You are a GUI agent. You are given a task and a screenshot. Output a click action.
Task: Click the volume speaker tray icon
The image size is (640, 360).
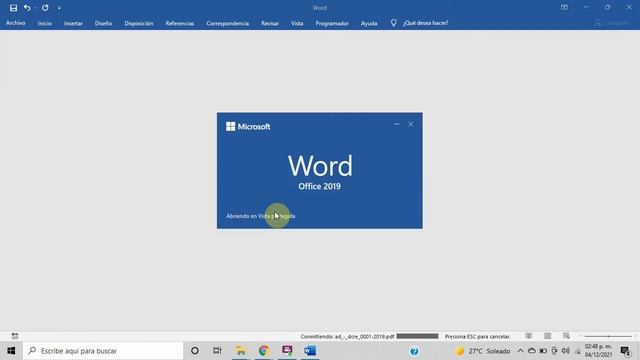click(565, 351)
